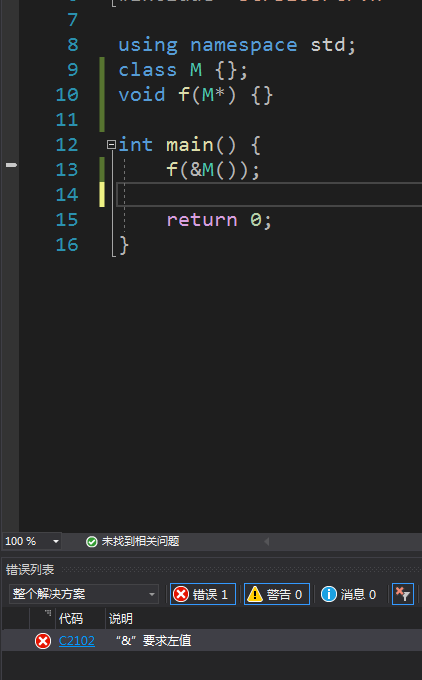Screen dimensions: 422x680
Task: Select the “&” 要求左值 error description
Action: [154, 641]
